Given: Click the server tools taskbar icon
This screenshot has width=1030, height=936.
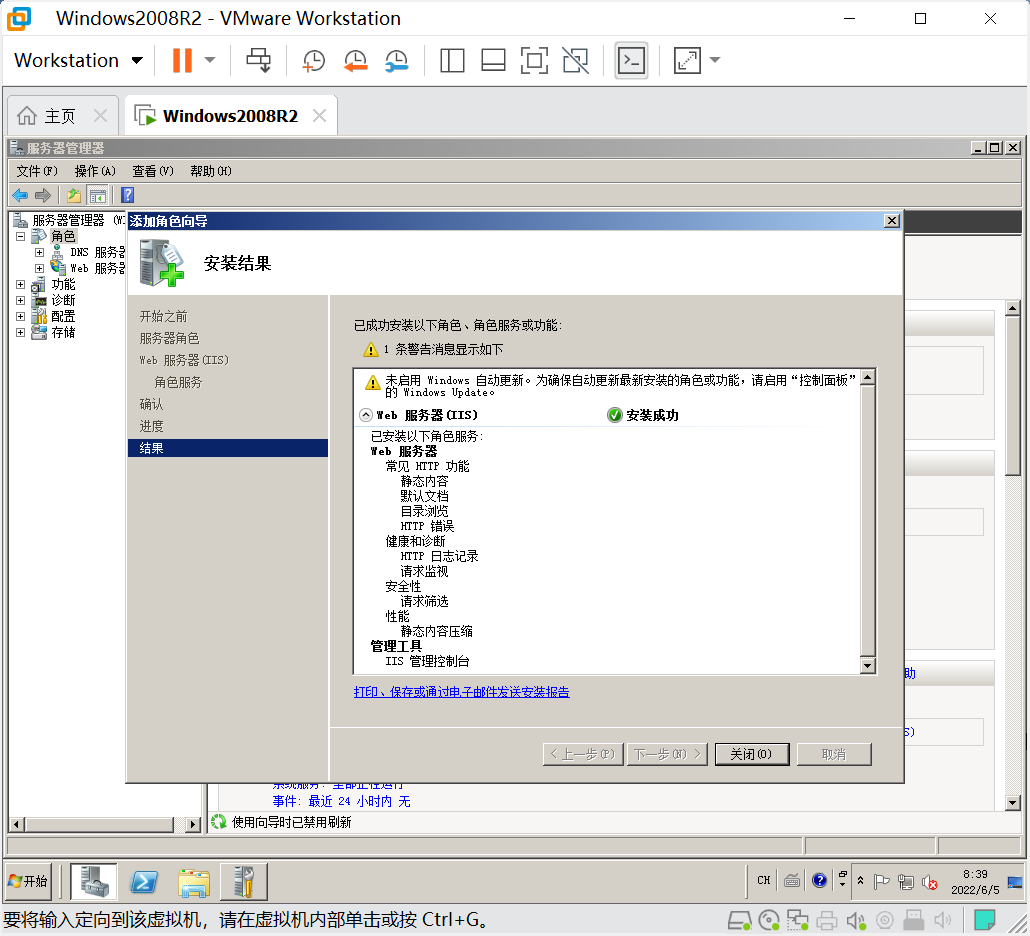Looking at the screenshot, I should pyautogui.click(x=244, y=881).
